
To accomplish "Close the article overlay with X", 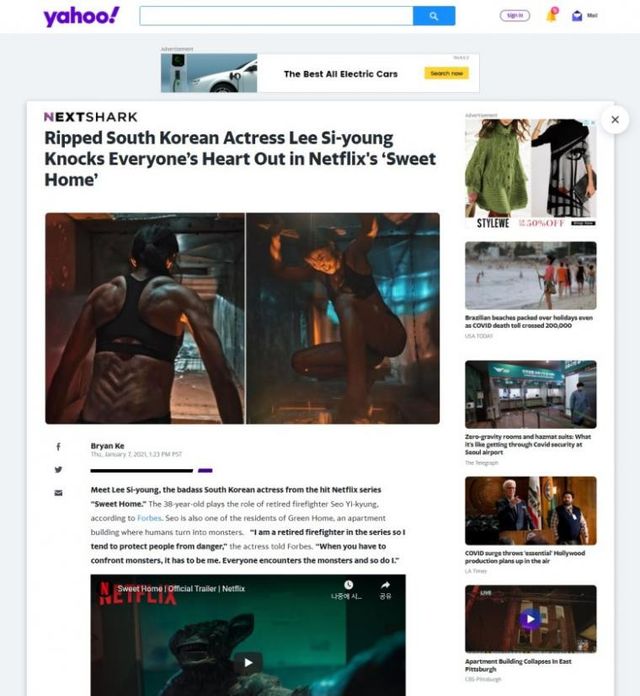I will (615, 119).
